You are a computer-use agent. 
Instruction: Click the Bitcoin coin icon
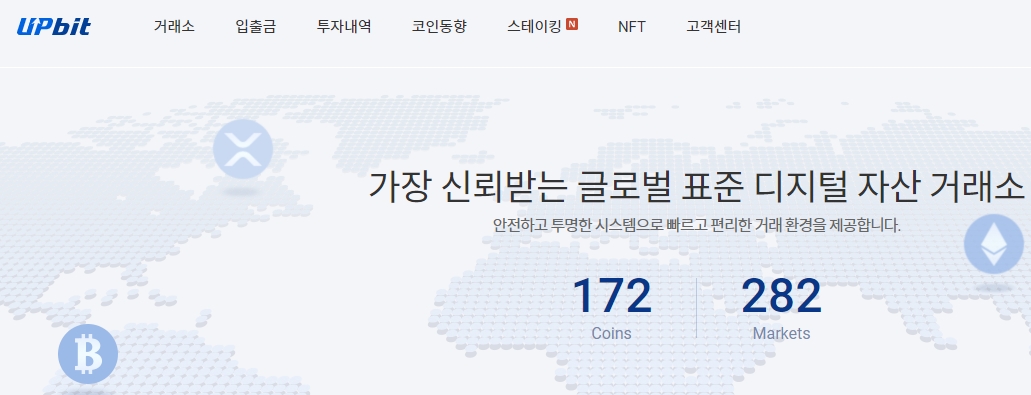(x=88, y=354)
